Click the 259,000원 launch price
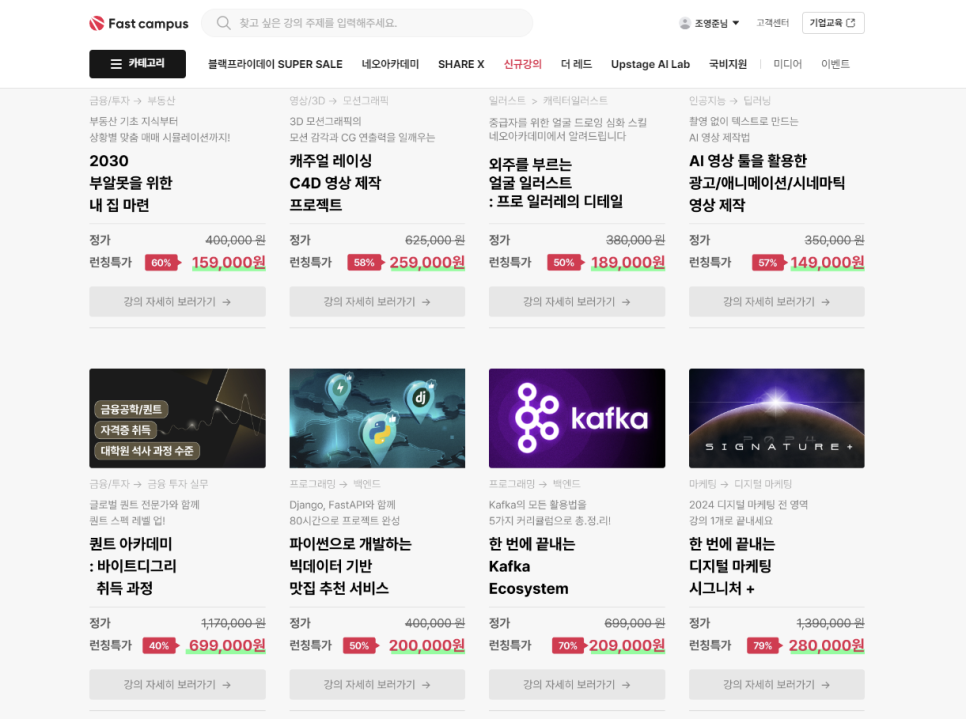 (x=427, y=262)
